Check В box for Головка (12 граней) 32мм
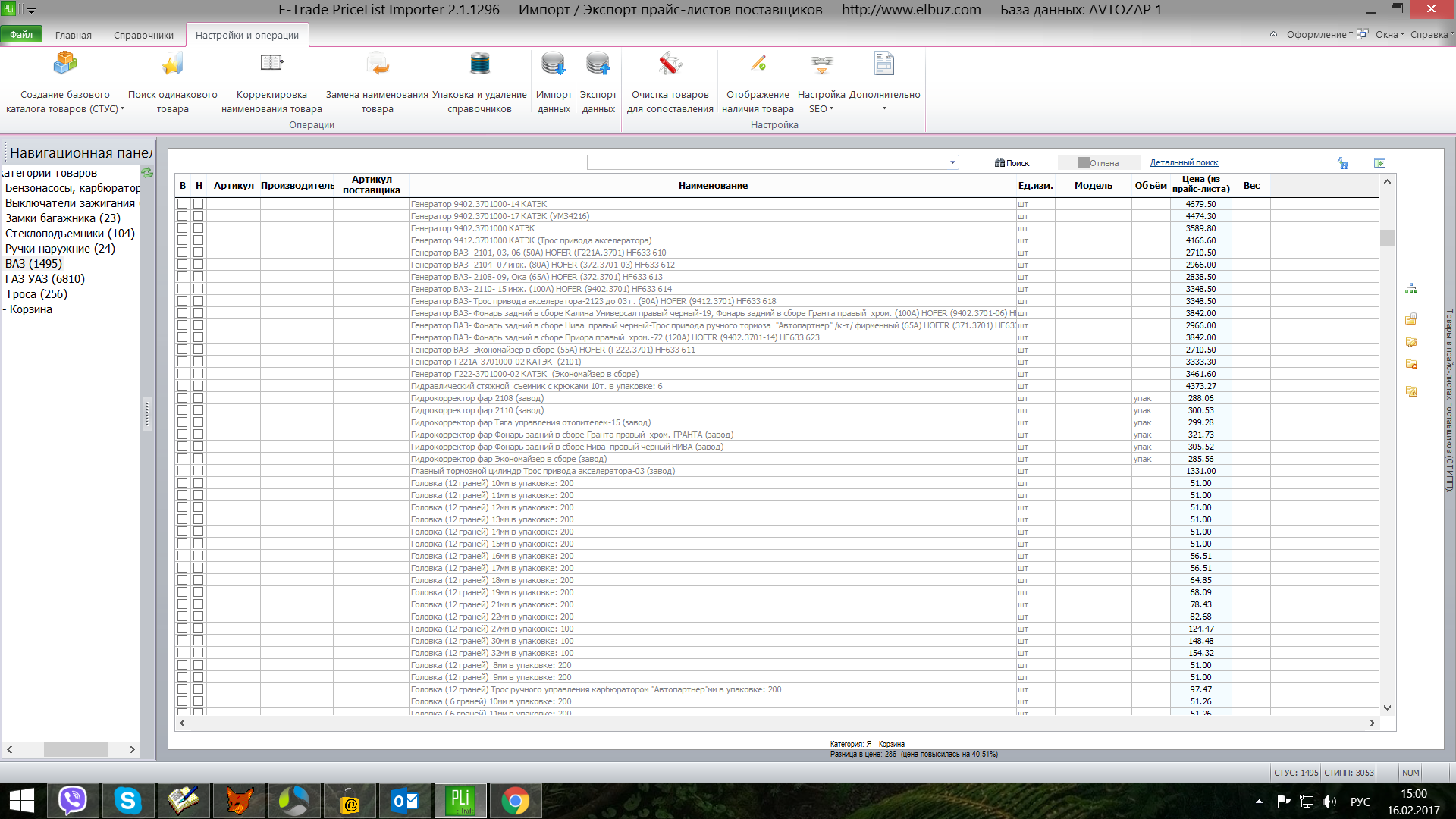The height and width of the screenshot is (819, 1456). point(182,653)
